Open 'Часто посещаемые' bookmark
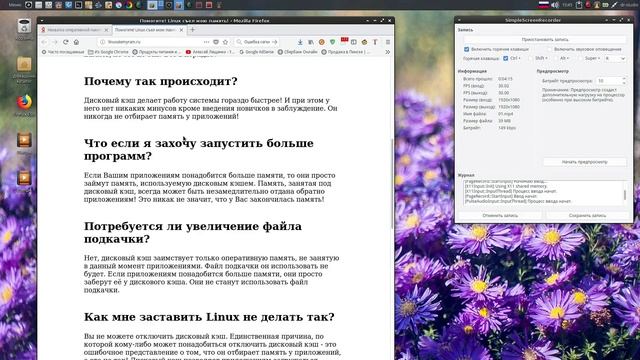Image resolution: width=640 pixels, height=360 pixels. [62, 52]
